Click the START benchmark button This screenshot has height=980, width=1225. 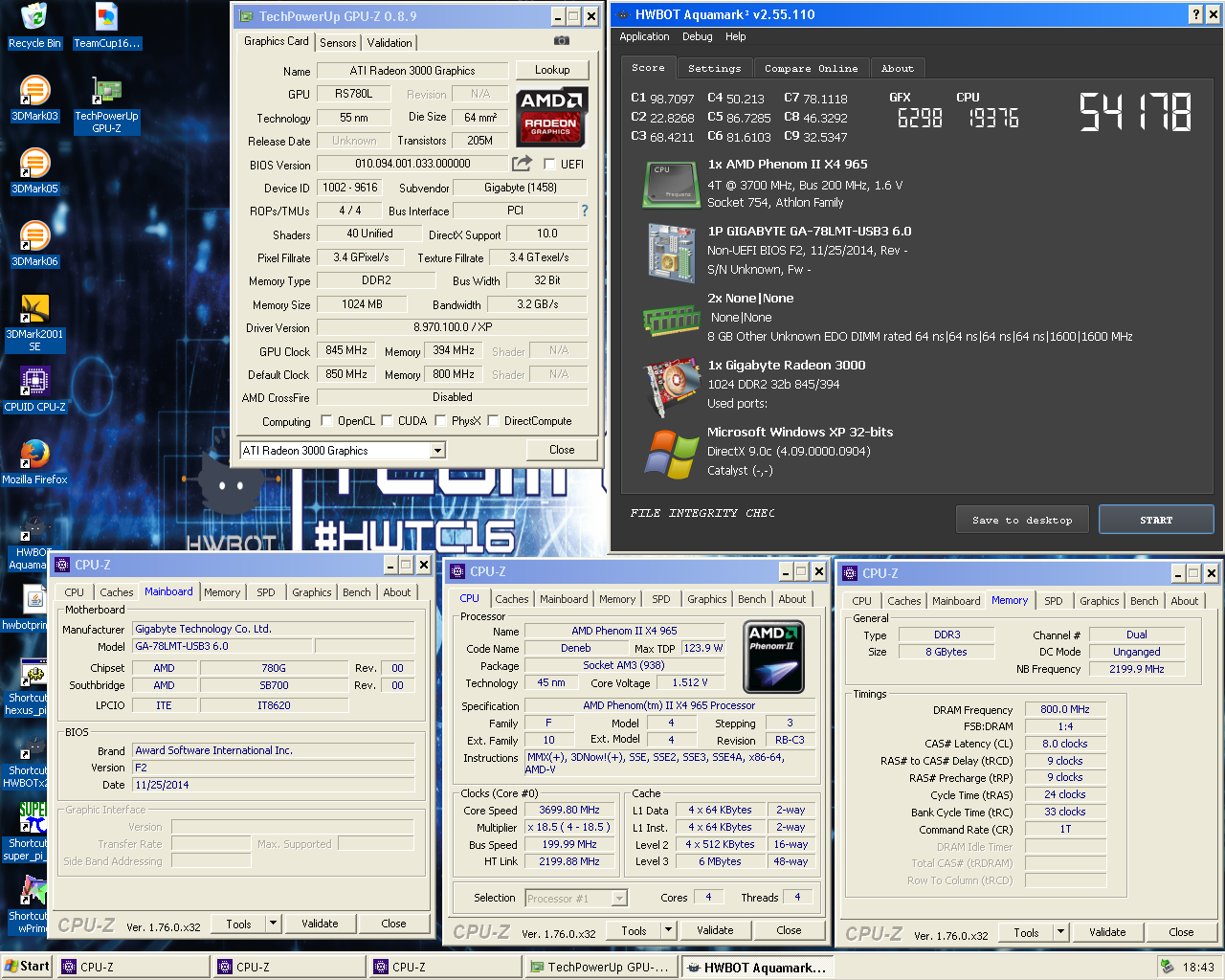tap(1156, 520)
